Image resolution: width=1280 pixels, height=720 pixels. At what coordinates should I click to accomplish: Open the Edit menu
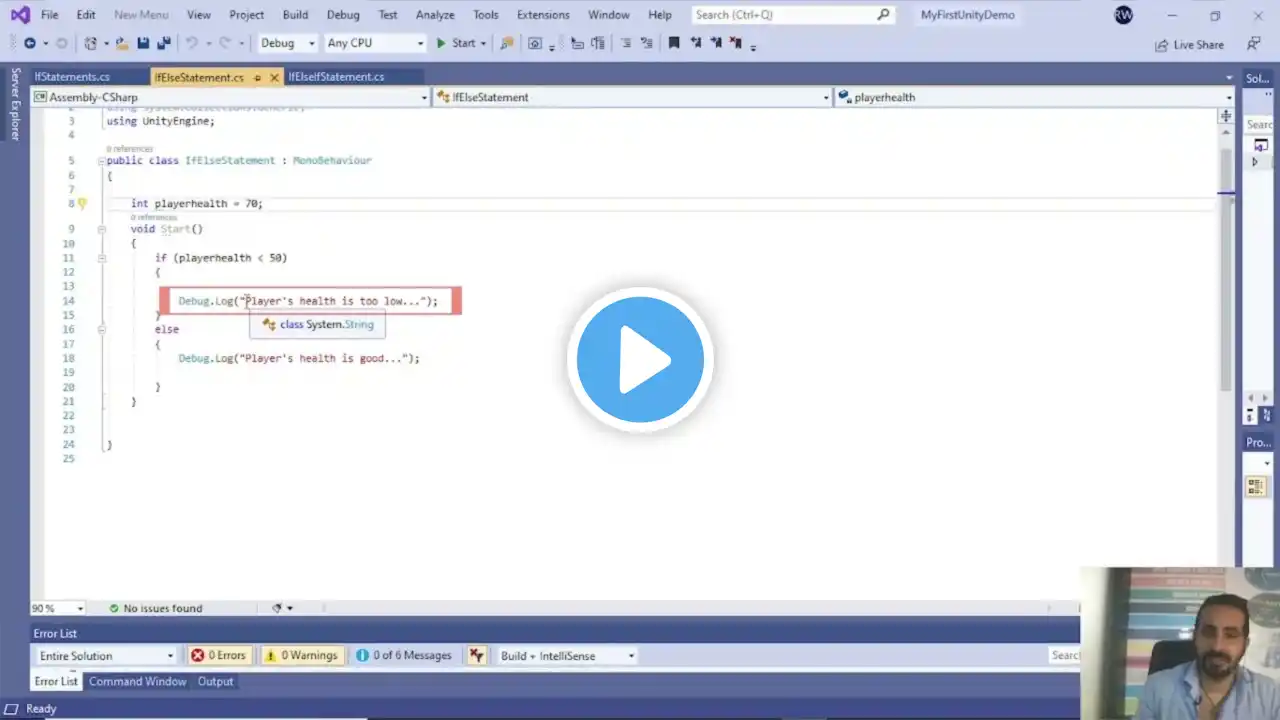click(x=86, y=15)
